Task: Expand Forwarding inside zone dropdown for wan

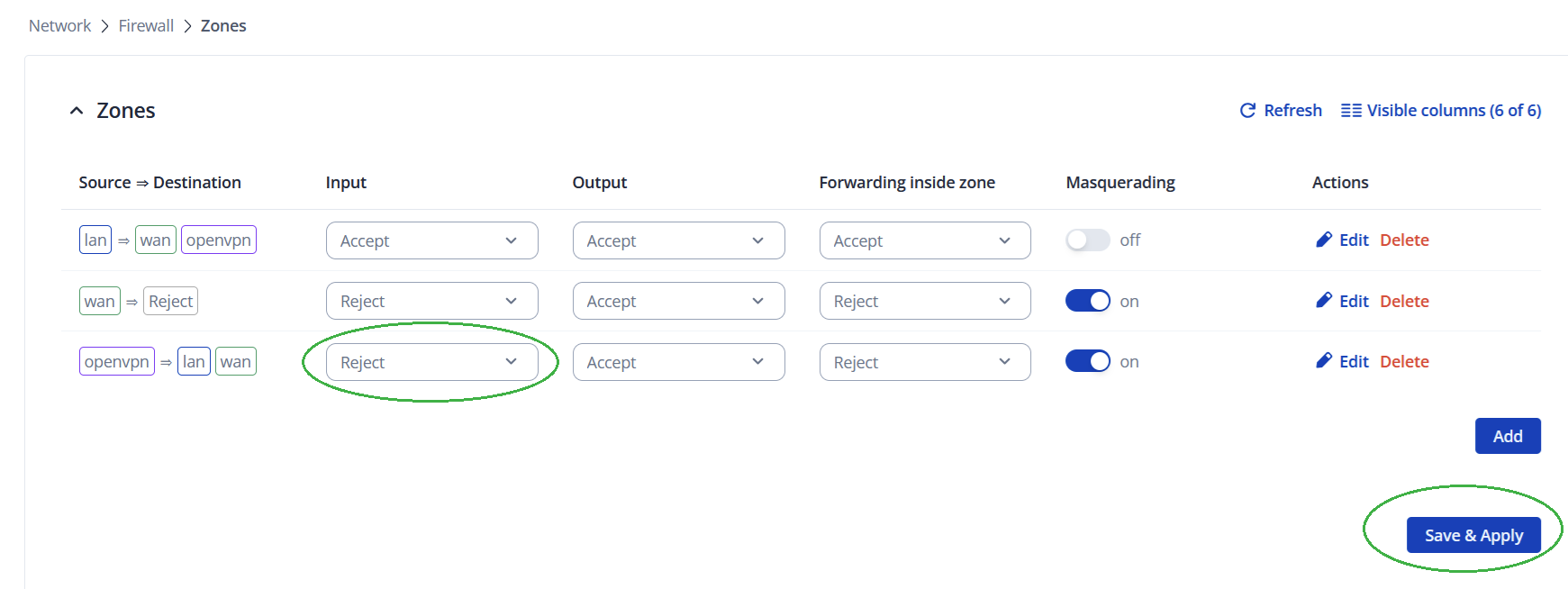Action: [925, 301]
